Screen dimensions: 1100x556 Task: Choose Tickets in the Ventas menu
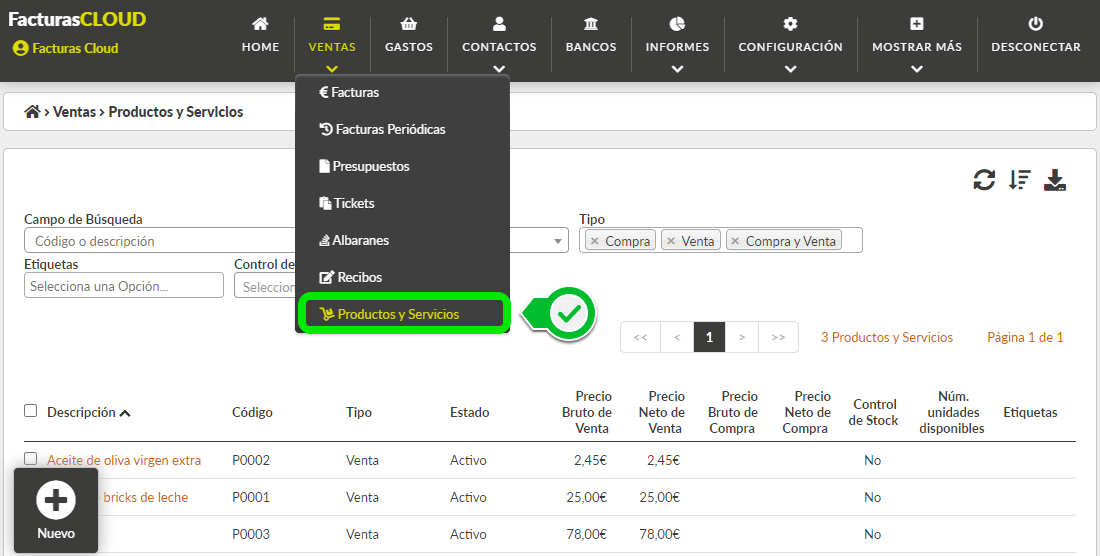tap(347, 203)
